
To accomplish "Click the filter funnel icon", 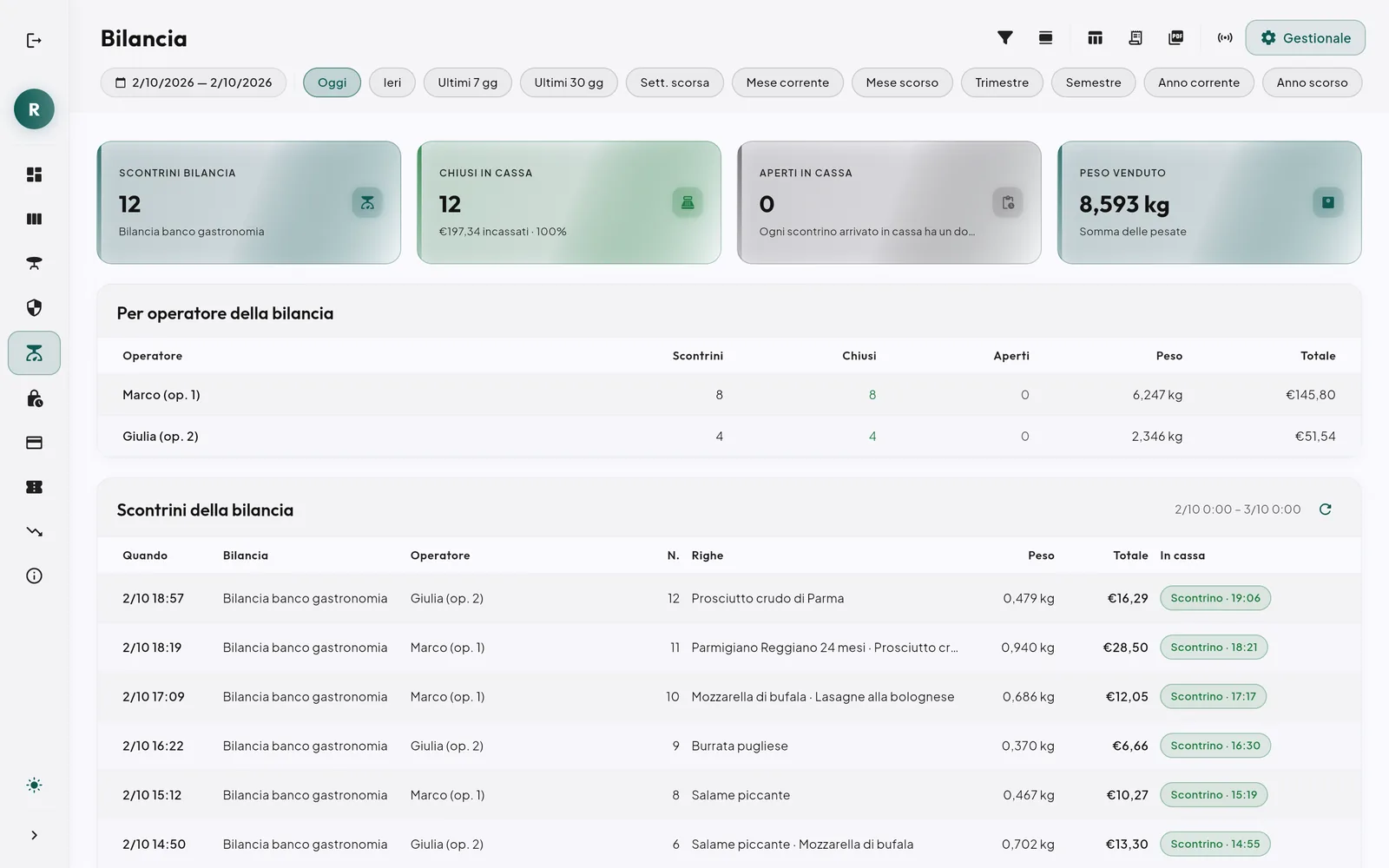I will tap(1004, 37).
